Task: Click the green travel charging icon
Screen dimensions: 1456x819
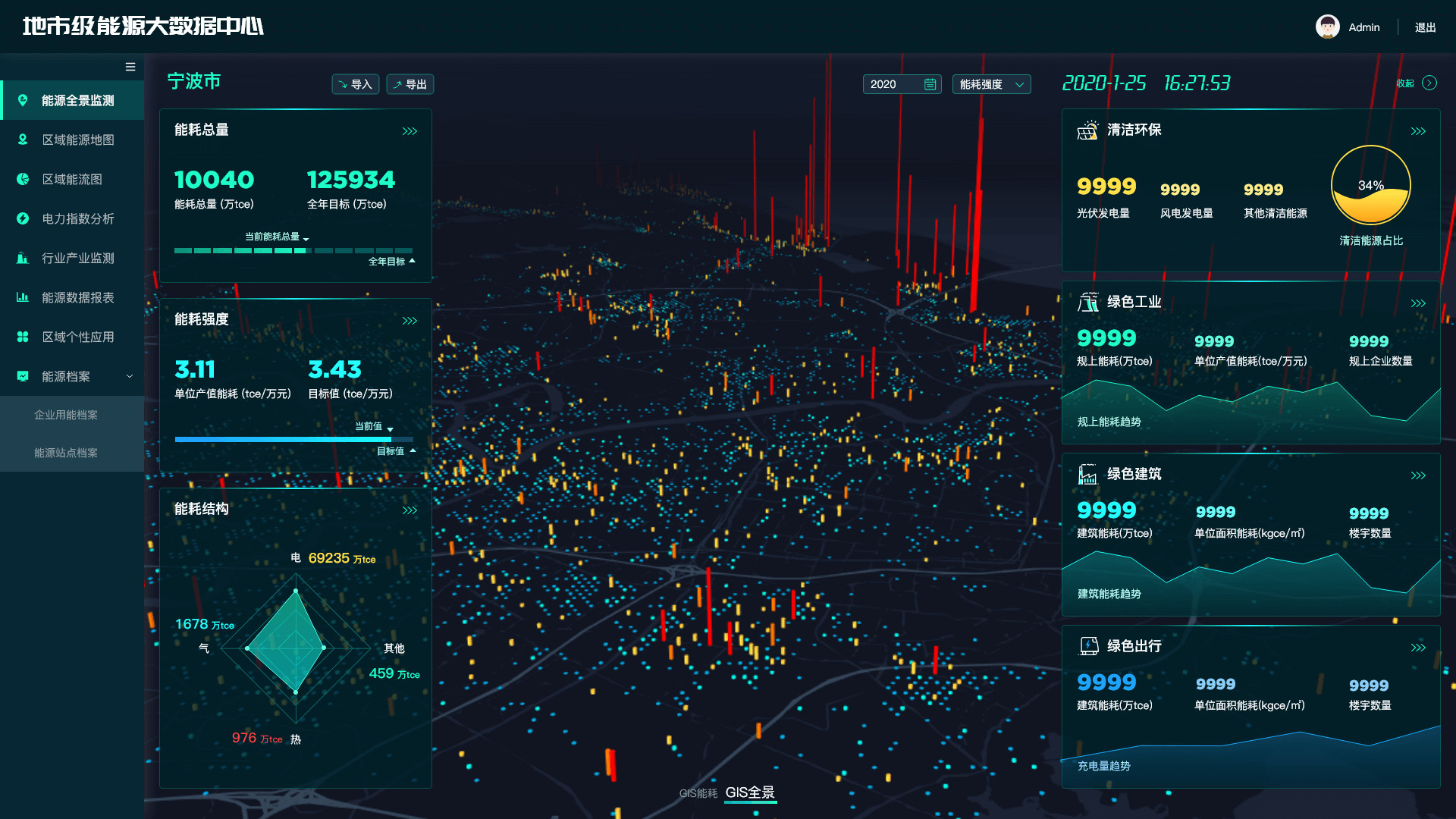Action: (x=1087, y=646)
